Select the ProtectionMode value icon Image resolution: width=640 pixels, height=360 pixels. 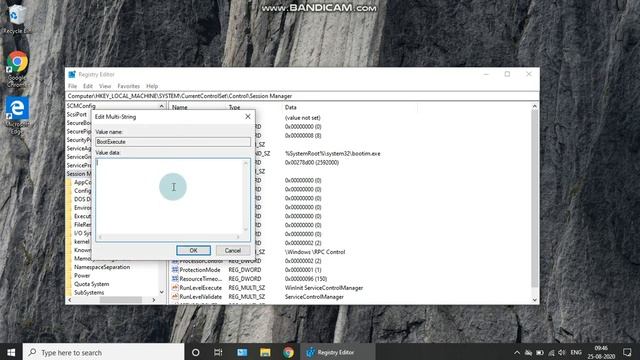[x=175, y=270]
